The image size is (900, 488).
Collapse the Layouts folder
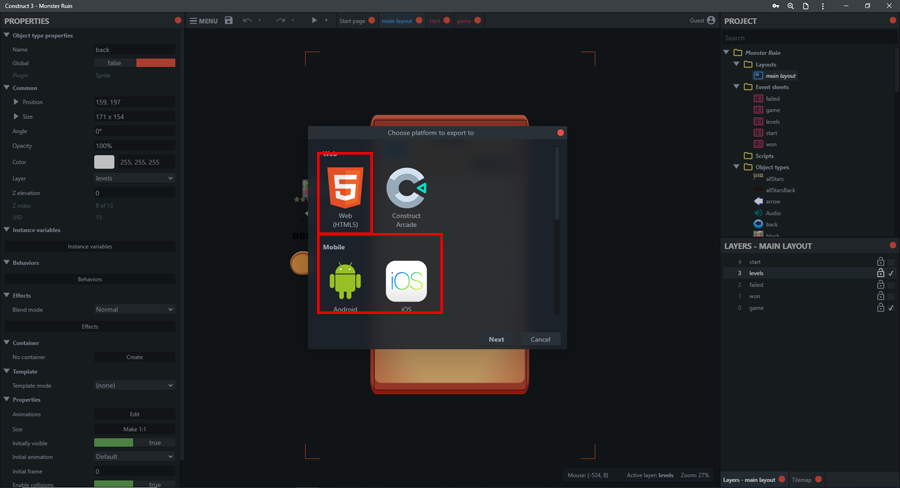[x=736, y=64]
